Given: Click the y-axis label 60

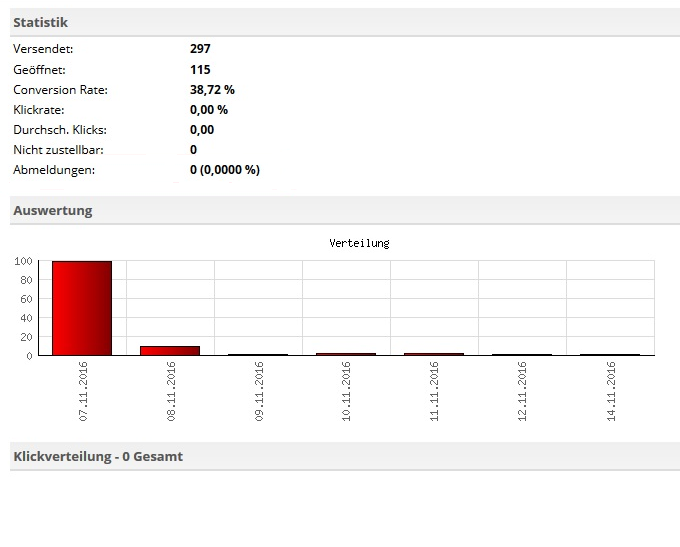Looking at the screenshot, I should coord(26,299).
